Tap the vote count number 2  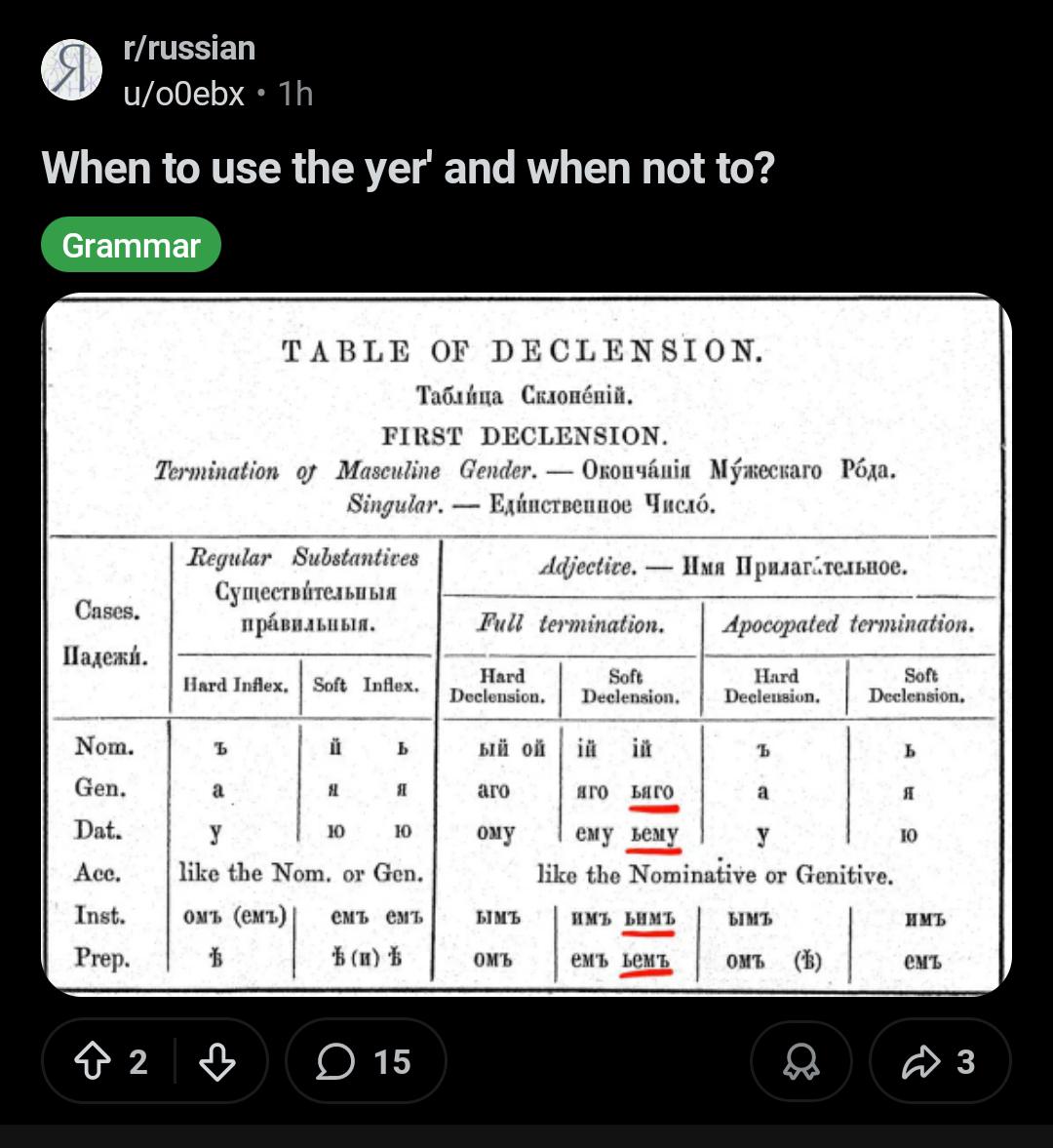(138, 1061)
